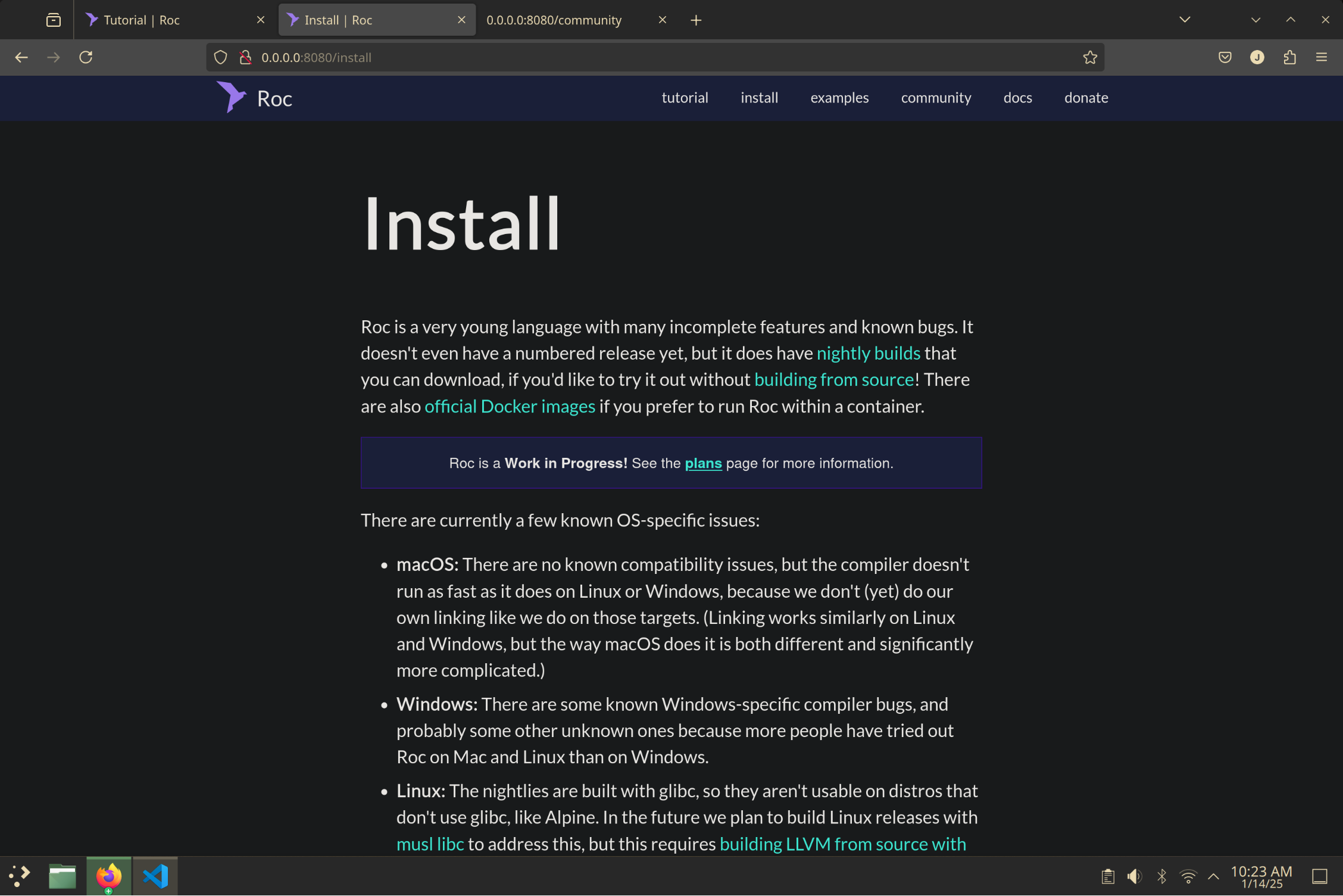Reload the page with the refresh icon
The height and width of the screenshot is (896, 1343).
click(x=86, y=57)
